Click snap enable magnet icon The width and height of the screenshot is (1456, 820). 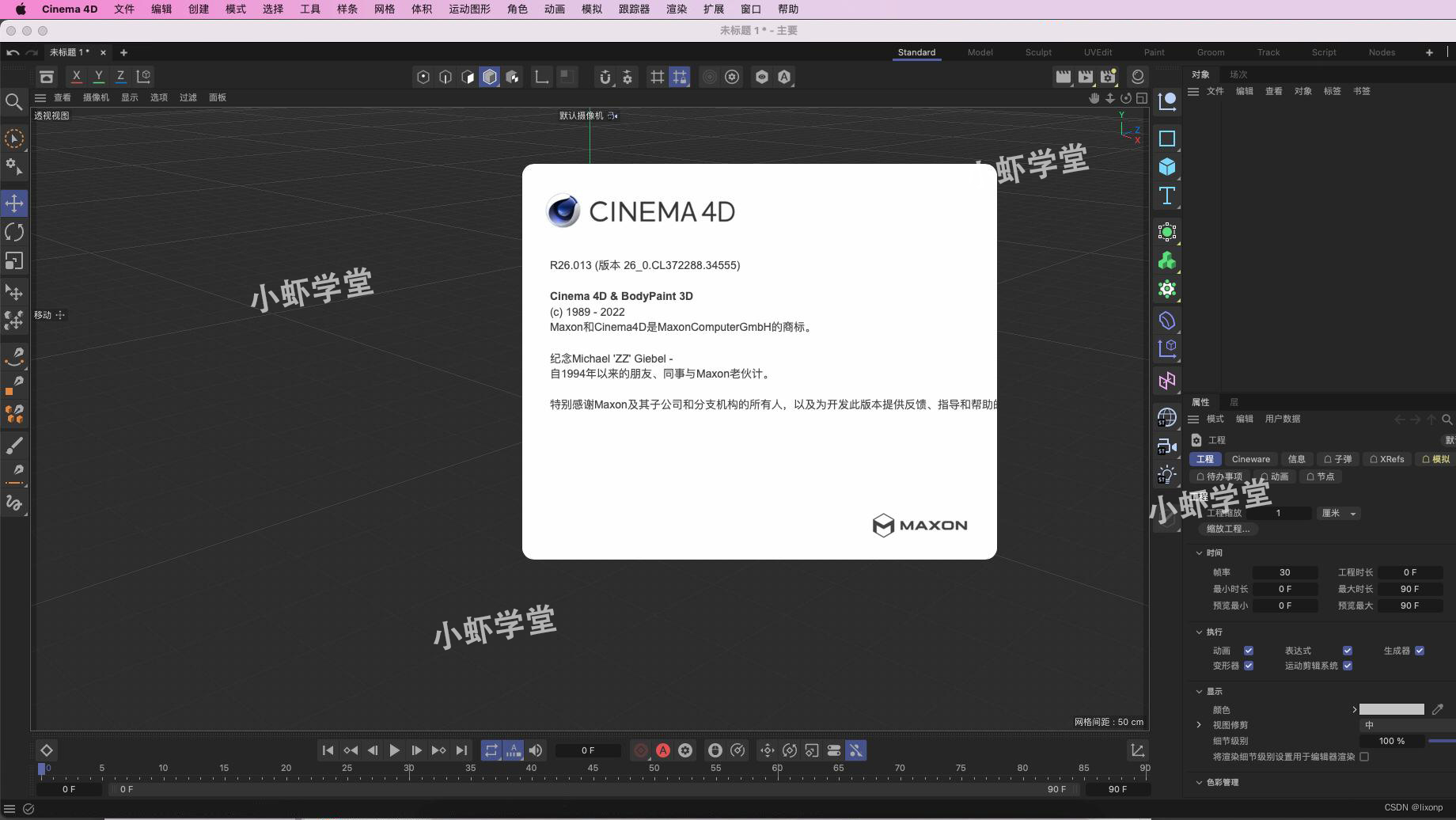click(605, 77)
